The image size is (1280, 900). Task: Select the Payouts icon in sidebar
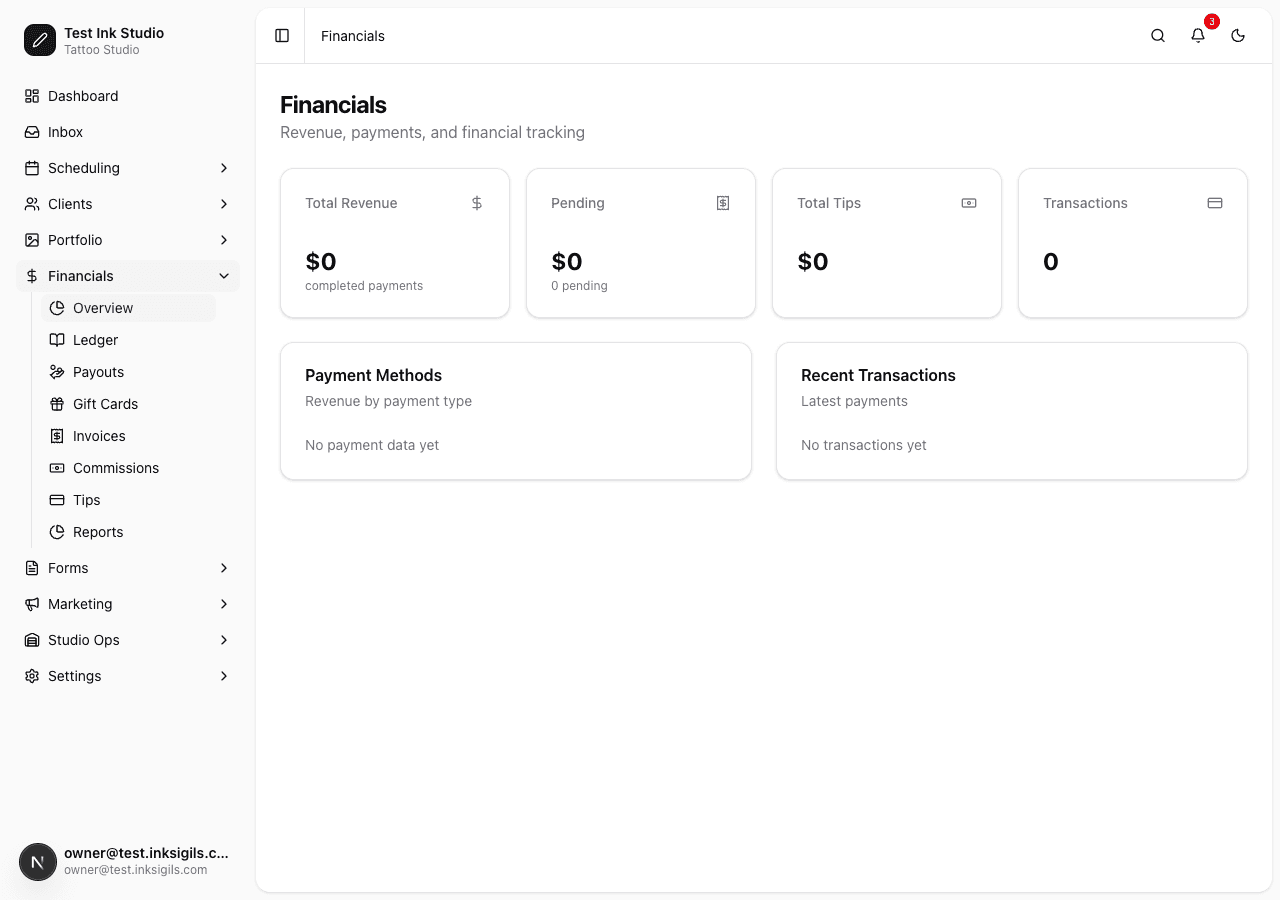click(x=57, y=372)
